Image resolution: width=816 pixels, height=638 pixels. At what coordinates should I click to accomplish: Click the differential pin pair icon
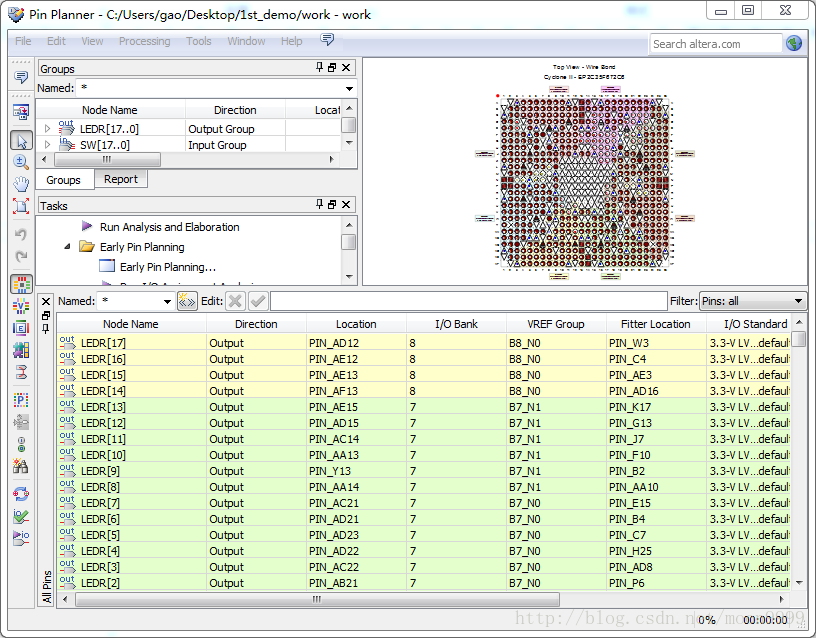(21, 372)
